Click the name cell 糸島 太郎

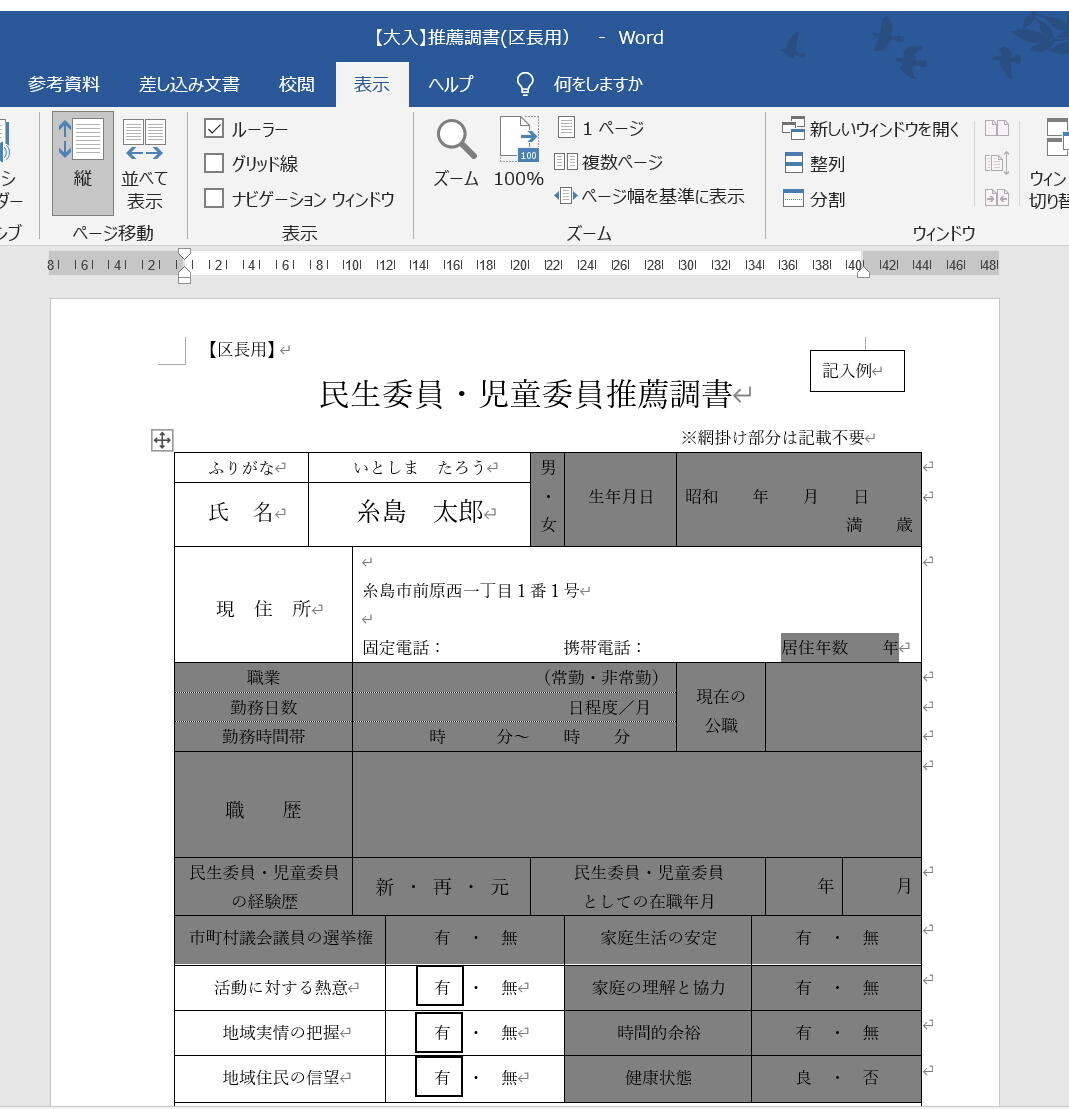coord(420,514)
